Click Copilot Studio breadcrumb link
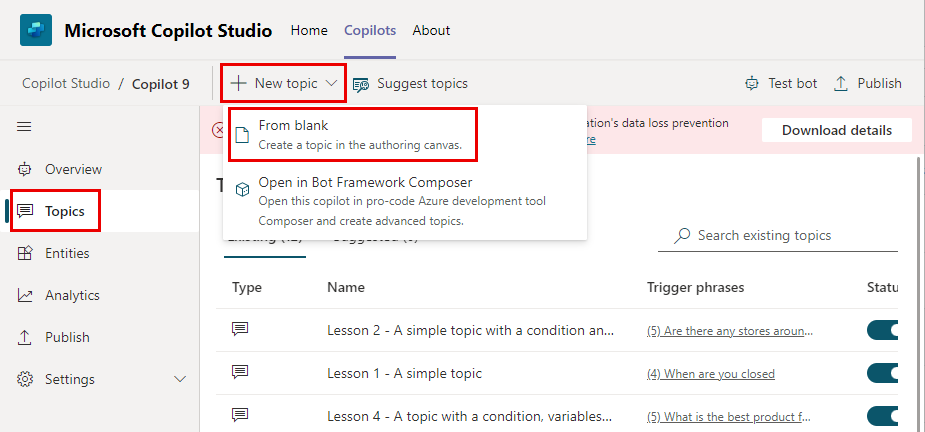The height and width of the screenshot is (432, 925). (66, 83)
